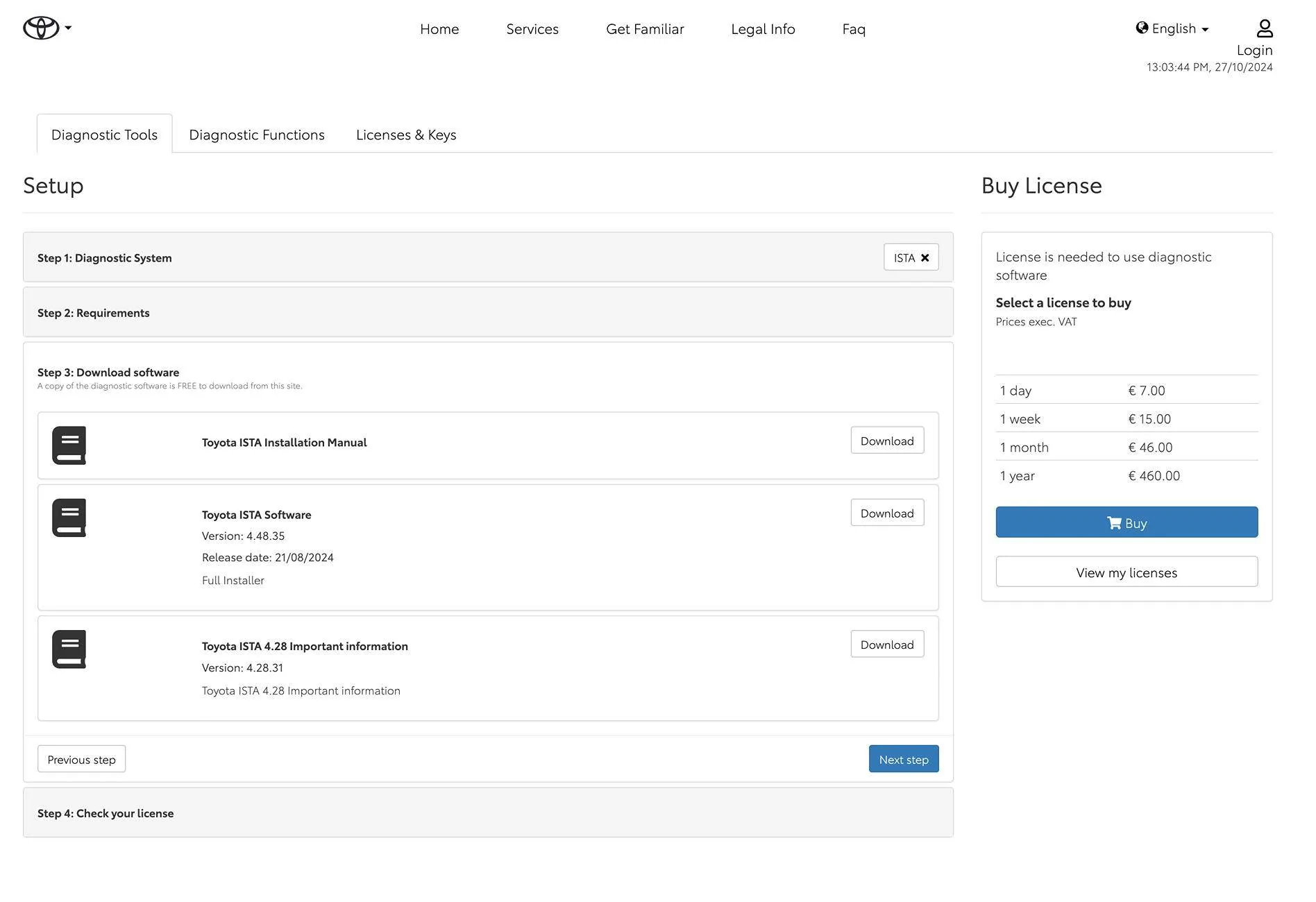Image resolution: width=1316 pixels, height=902 pixels.
Task: Open View my licenses
Action: pyautogui.click(x=1127, y=572)
